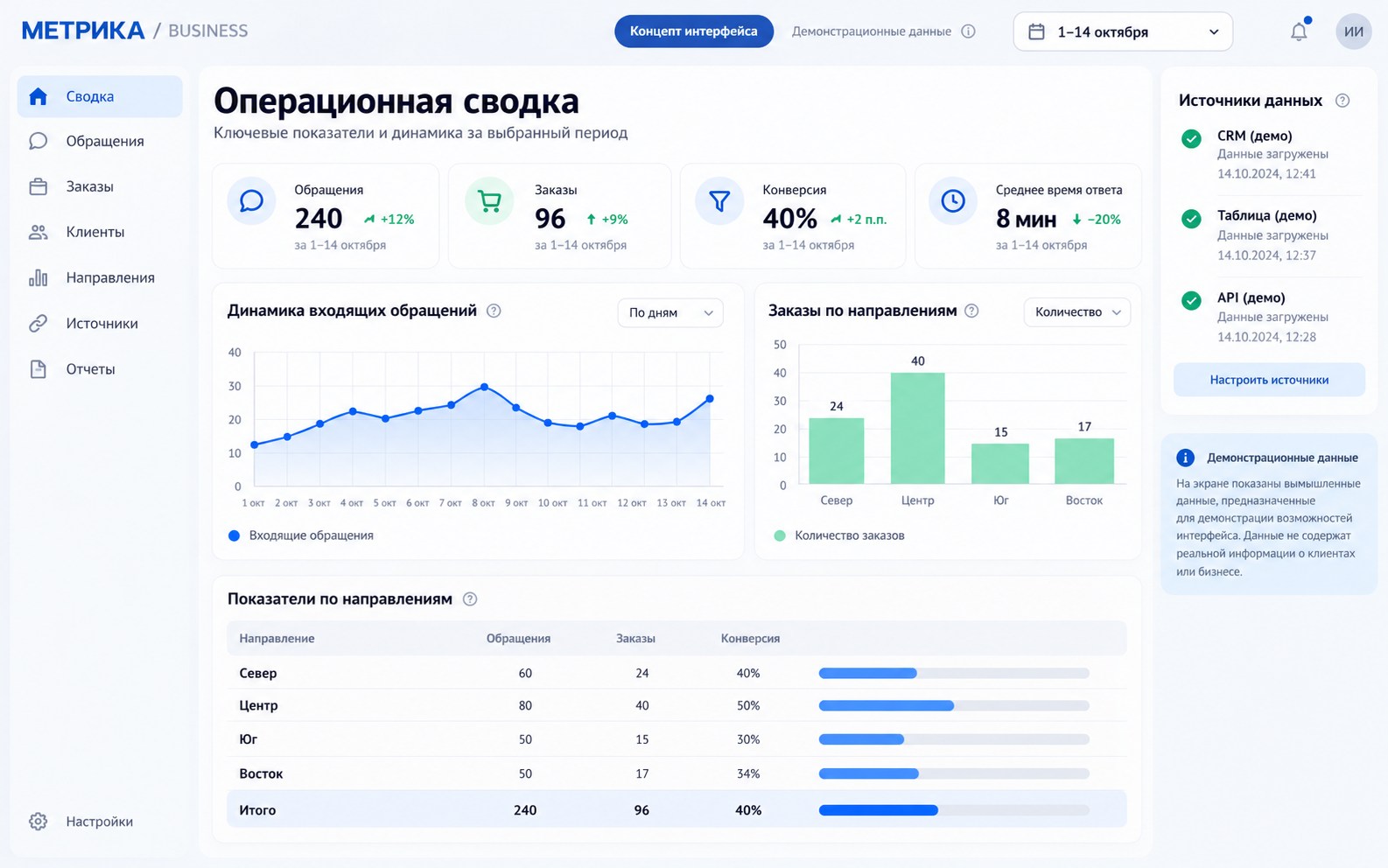The width and height of the screenshot is (1388, 868).
Task: Click help icon beside Заказы по направлениям
Action: pyautogui.click(x=971, y=311)
